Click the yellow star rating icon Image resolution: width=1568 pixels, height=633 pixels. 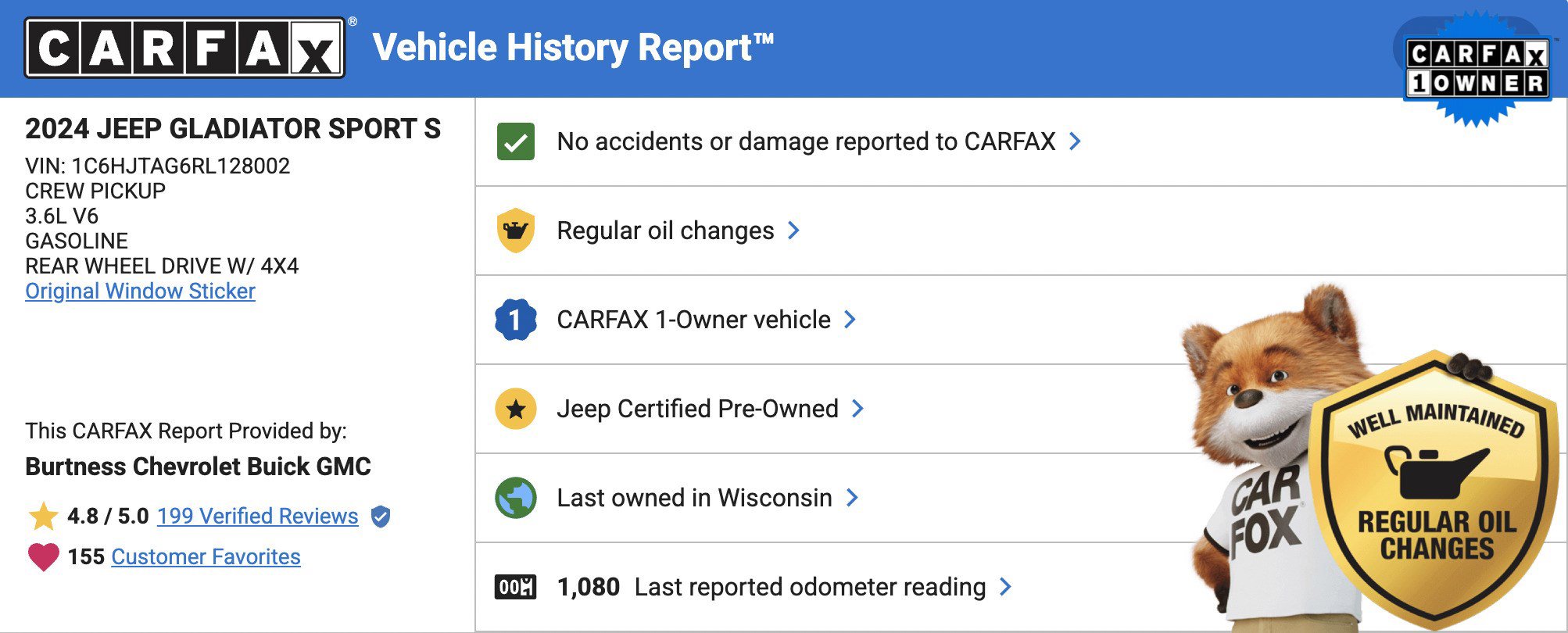[x=44, y=517]
